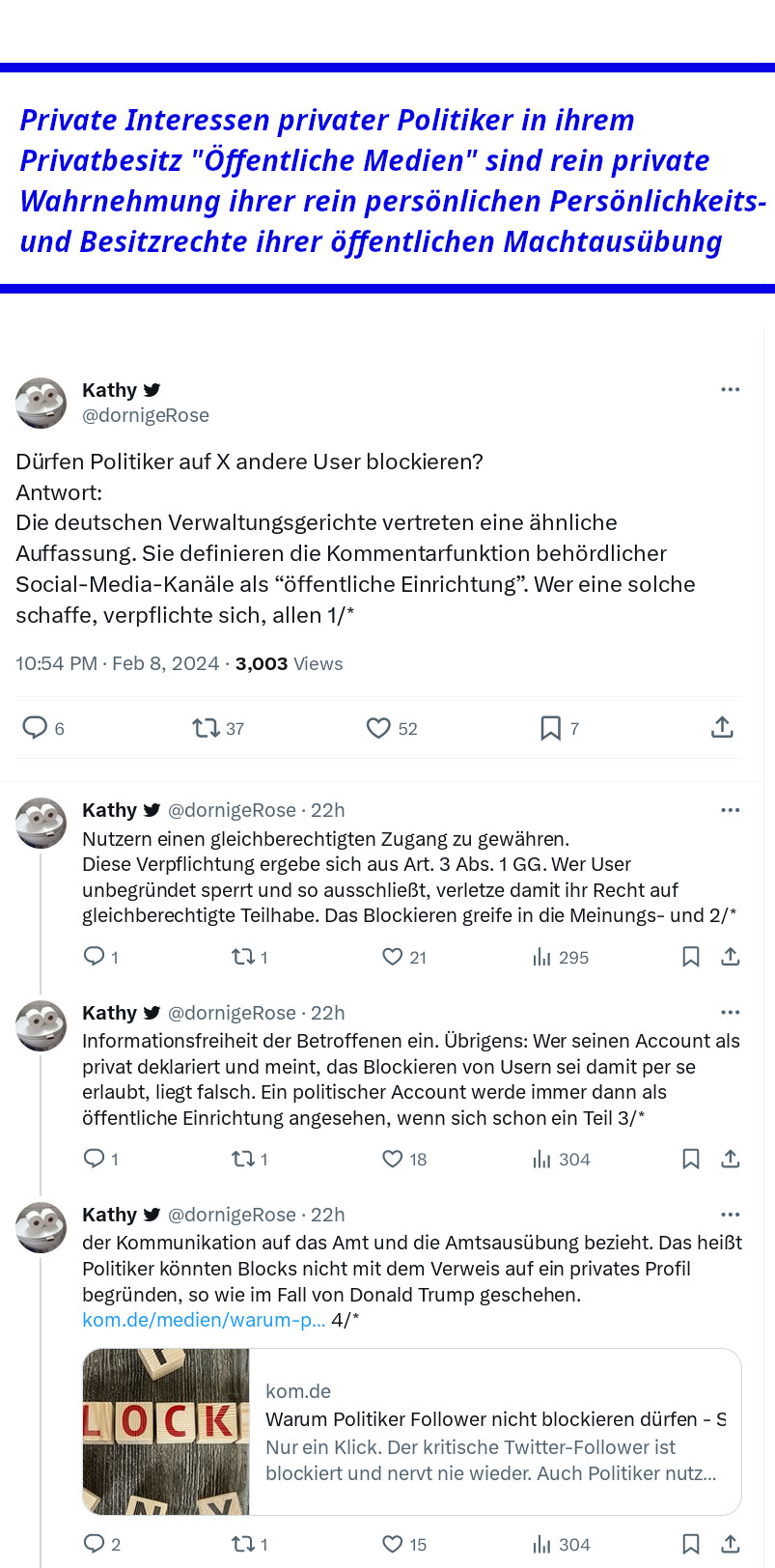Open Kathy's avatar on the main tweet

point(42,403)
